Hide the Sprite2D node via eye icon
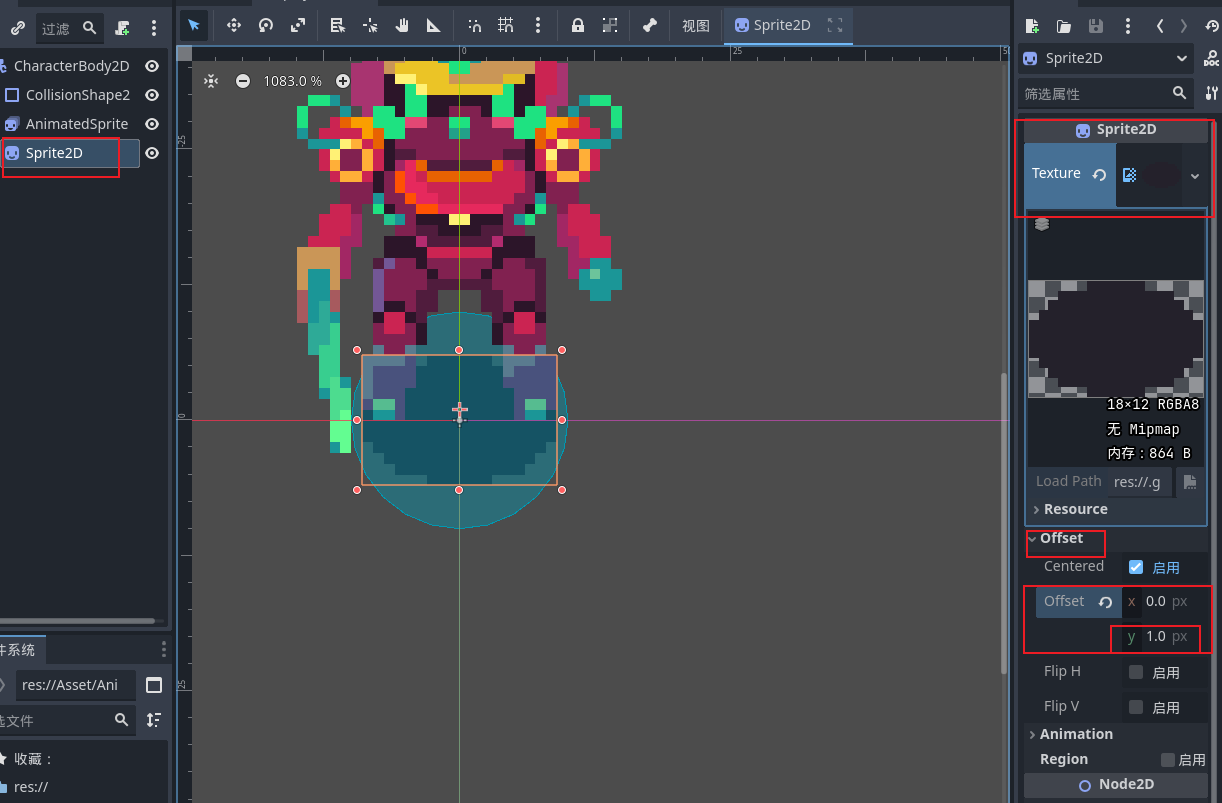 click(152, 153)
